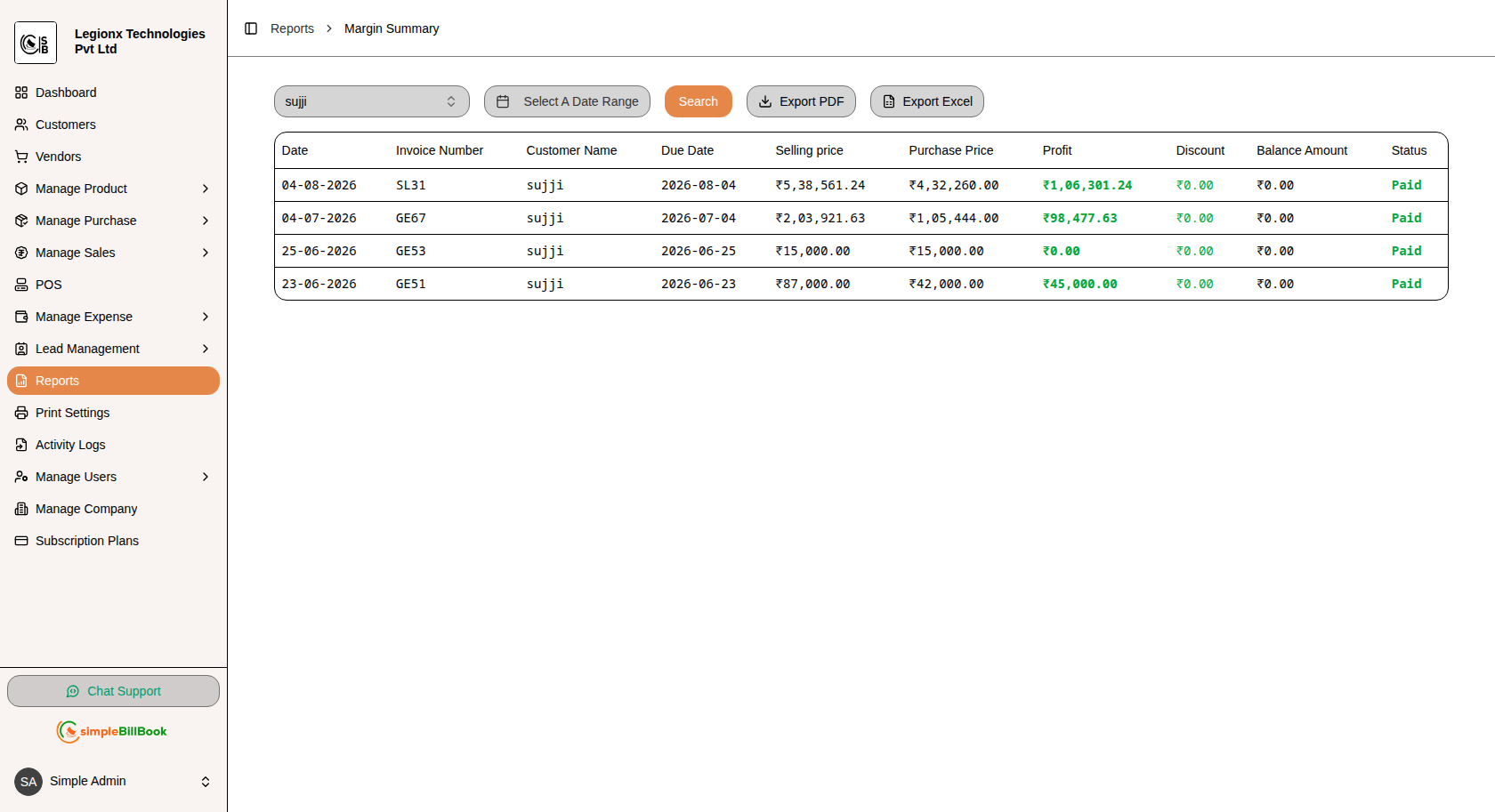This screenshot has width=1495, height=812.
Task: Click the Manage Sales icon
Action: pyautogui.click(x=21, y=253)
